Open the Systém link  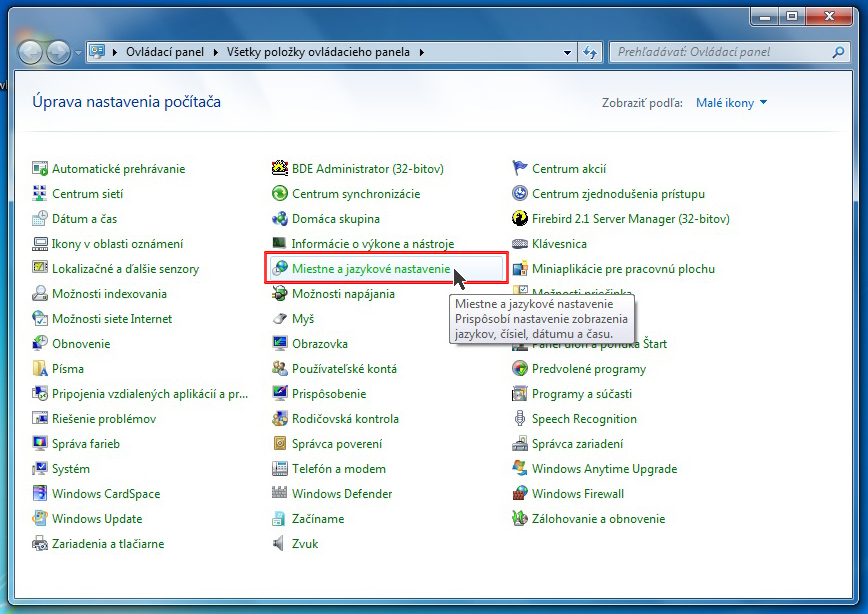pyautogui.click(x=71, y=468)
